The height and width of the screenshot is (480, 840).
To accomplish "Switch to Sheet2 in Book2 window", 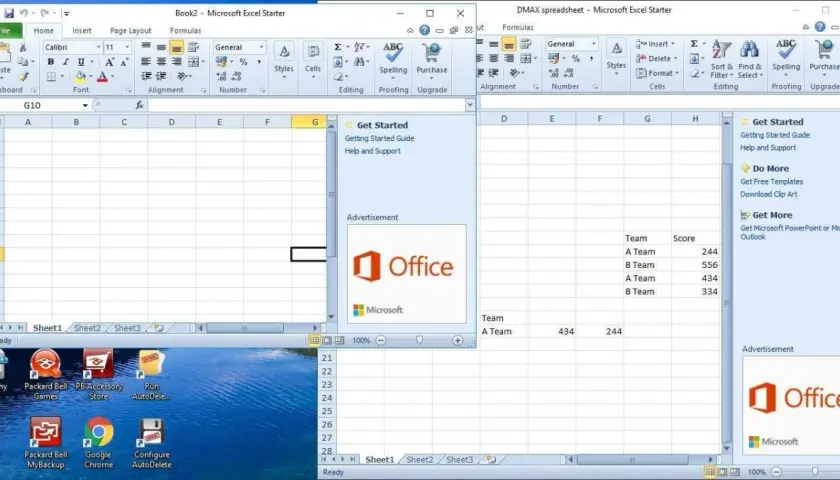I will 87,328.
